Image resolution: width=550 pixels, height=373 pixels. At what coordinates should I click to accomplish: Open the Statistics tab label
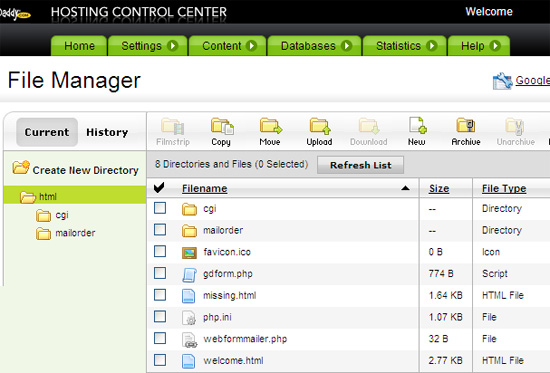pos(398,46)
